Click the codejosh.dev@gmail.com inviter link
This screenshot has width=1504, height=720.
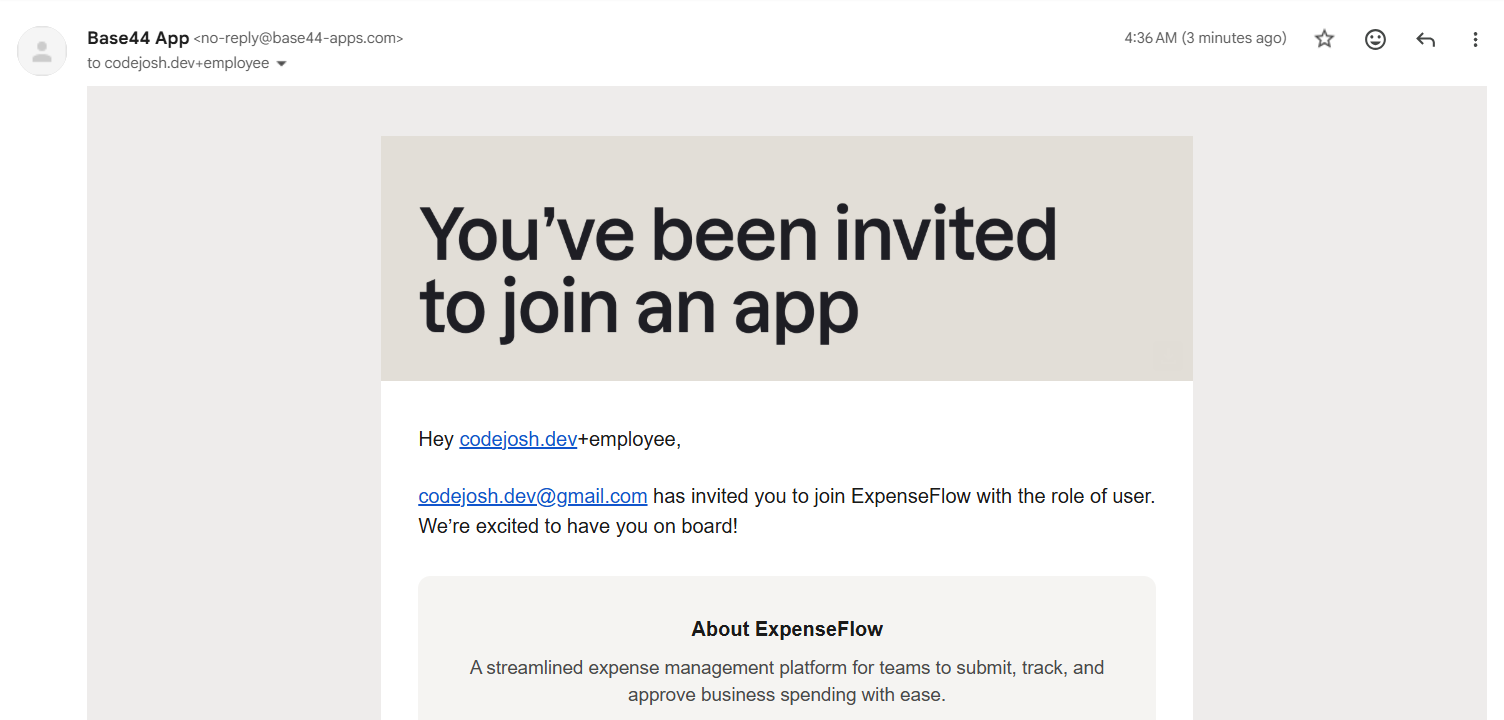pos(533,496)
